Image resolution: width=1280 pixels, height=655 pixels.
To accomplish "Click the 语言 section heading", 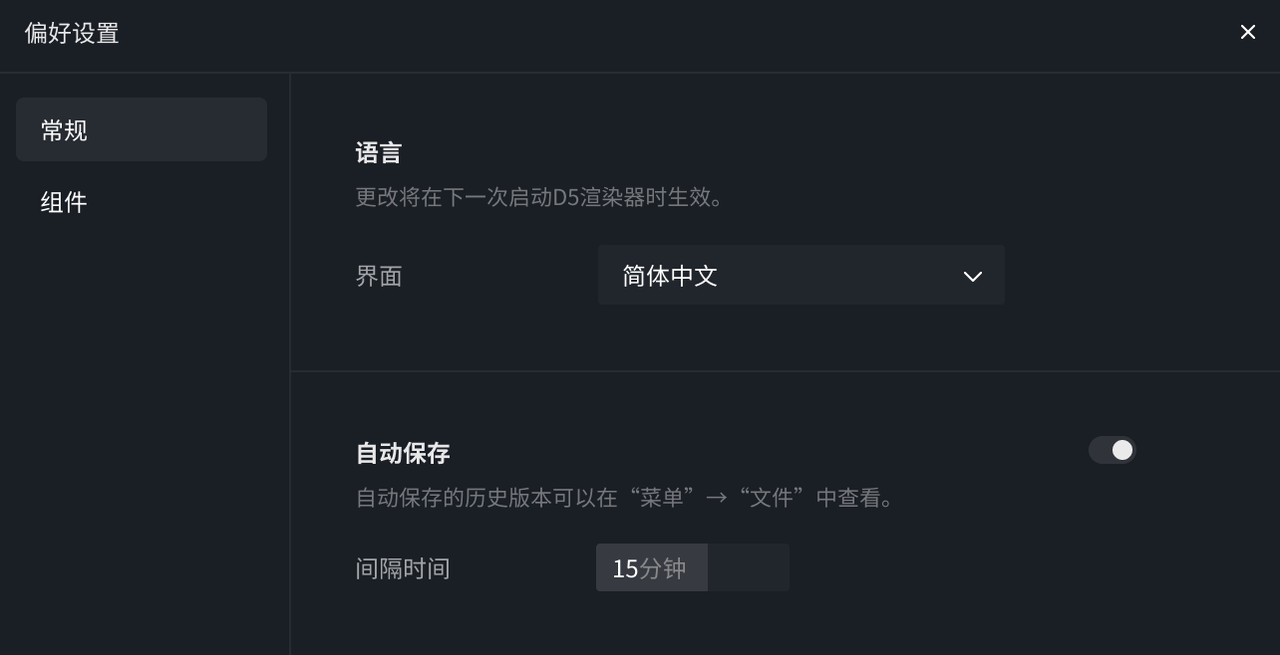I will coord(379,153).
